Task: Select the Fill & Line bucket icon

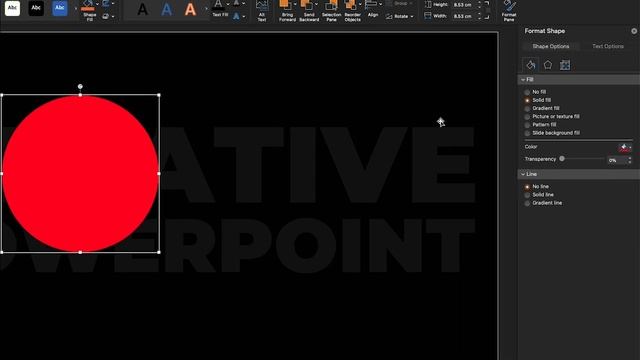Action: tap(531, 65)
